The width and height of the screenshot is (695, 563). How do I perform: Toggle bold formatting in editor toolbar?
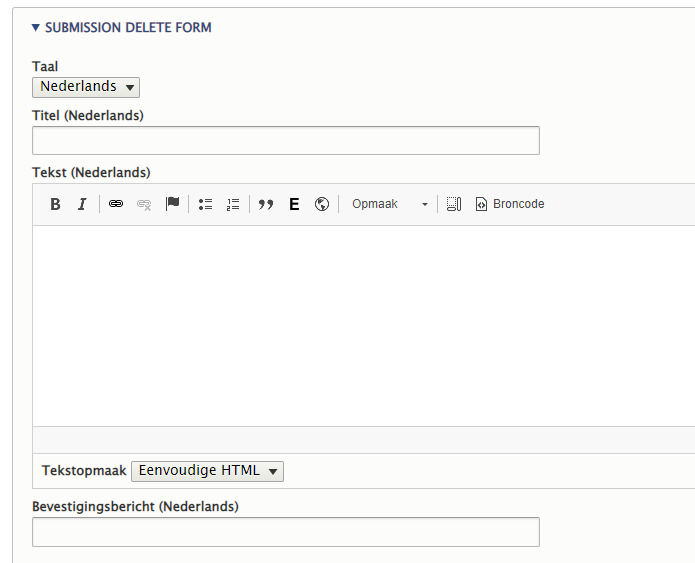[x=56, y=204]
